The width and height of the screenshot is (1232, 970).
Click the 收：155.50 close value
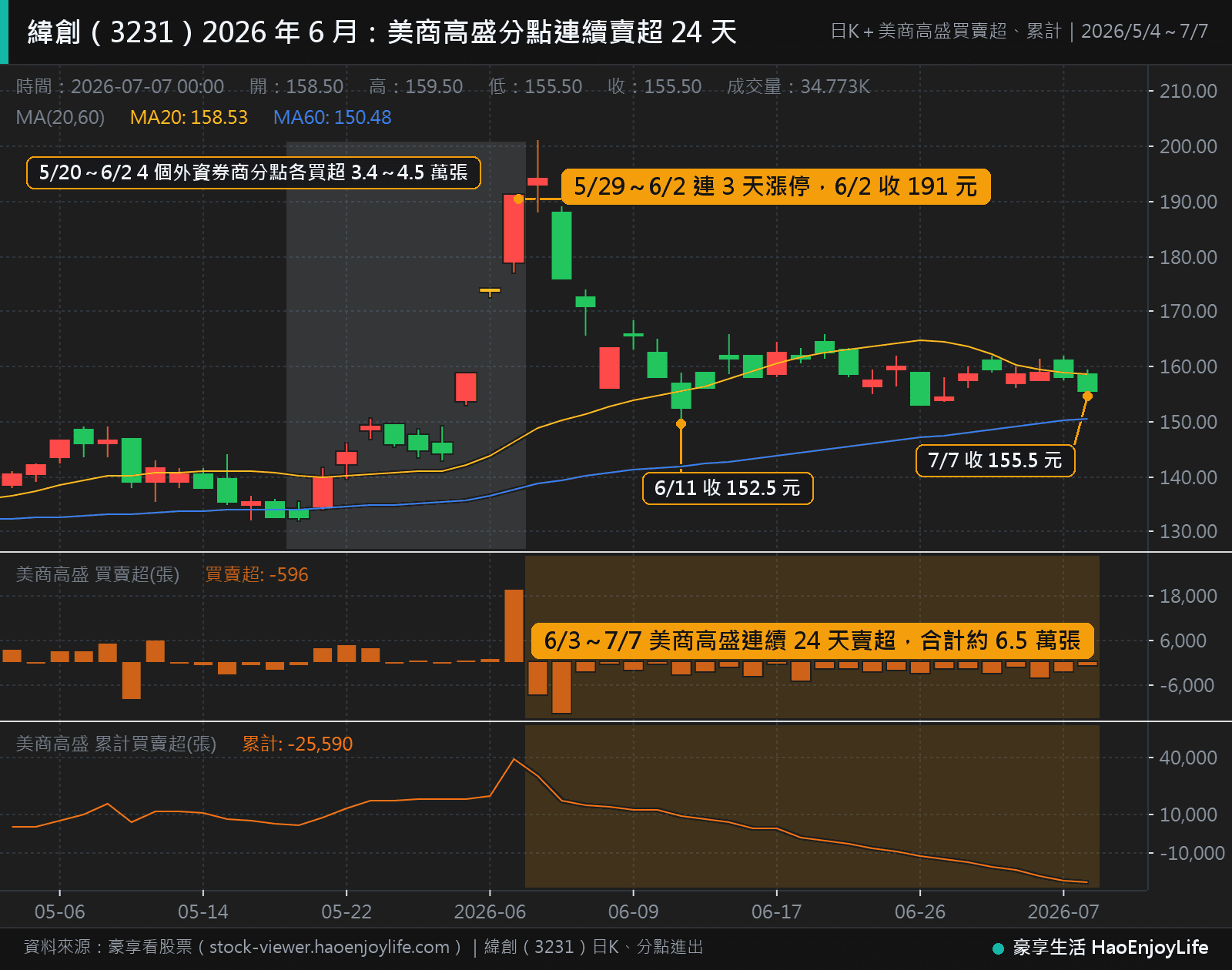coord(654,86)
